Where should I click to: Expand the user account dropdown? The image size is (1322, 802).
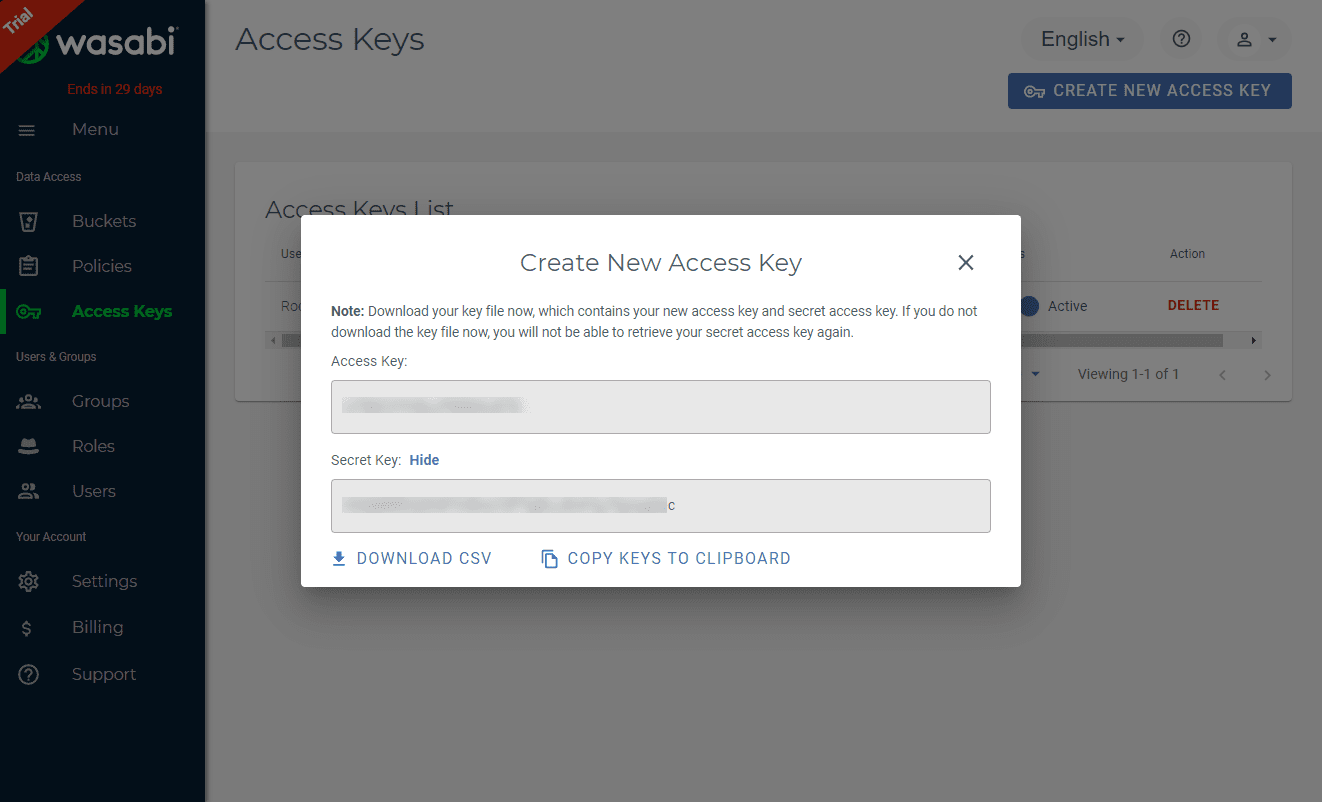(x=1255, y=39)
